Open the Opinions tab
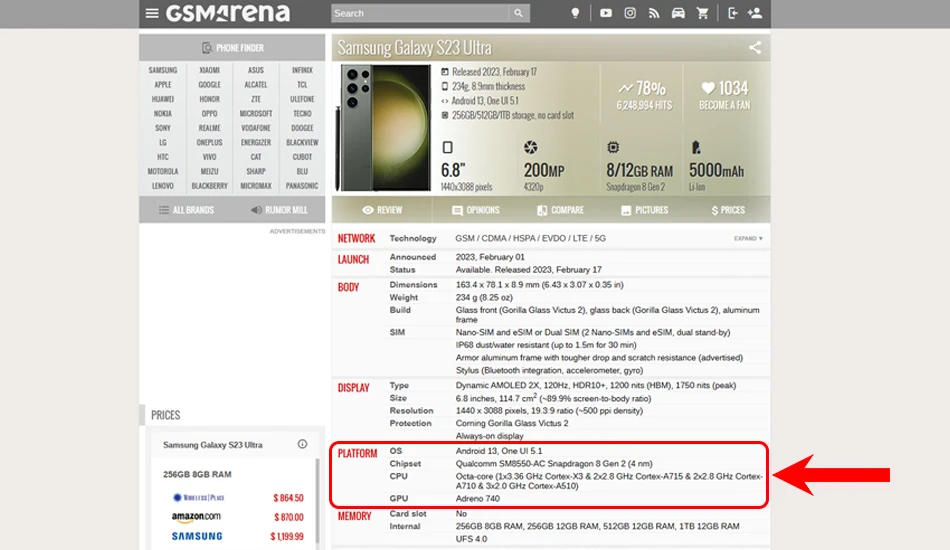 (x=476, y=210)
